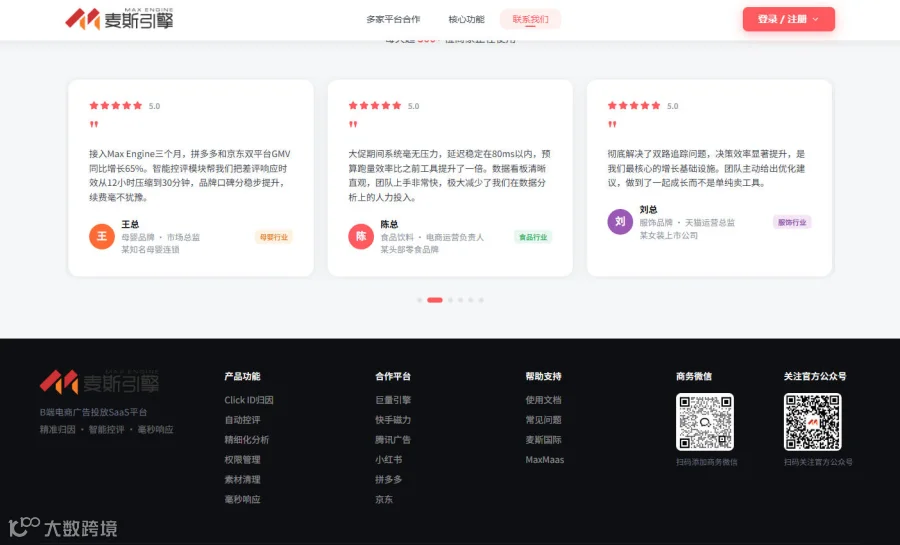Click the 食品行业 tag
This screenshot has width=900, height=545.
[533, 237]
